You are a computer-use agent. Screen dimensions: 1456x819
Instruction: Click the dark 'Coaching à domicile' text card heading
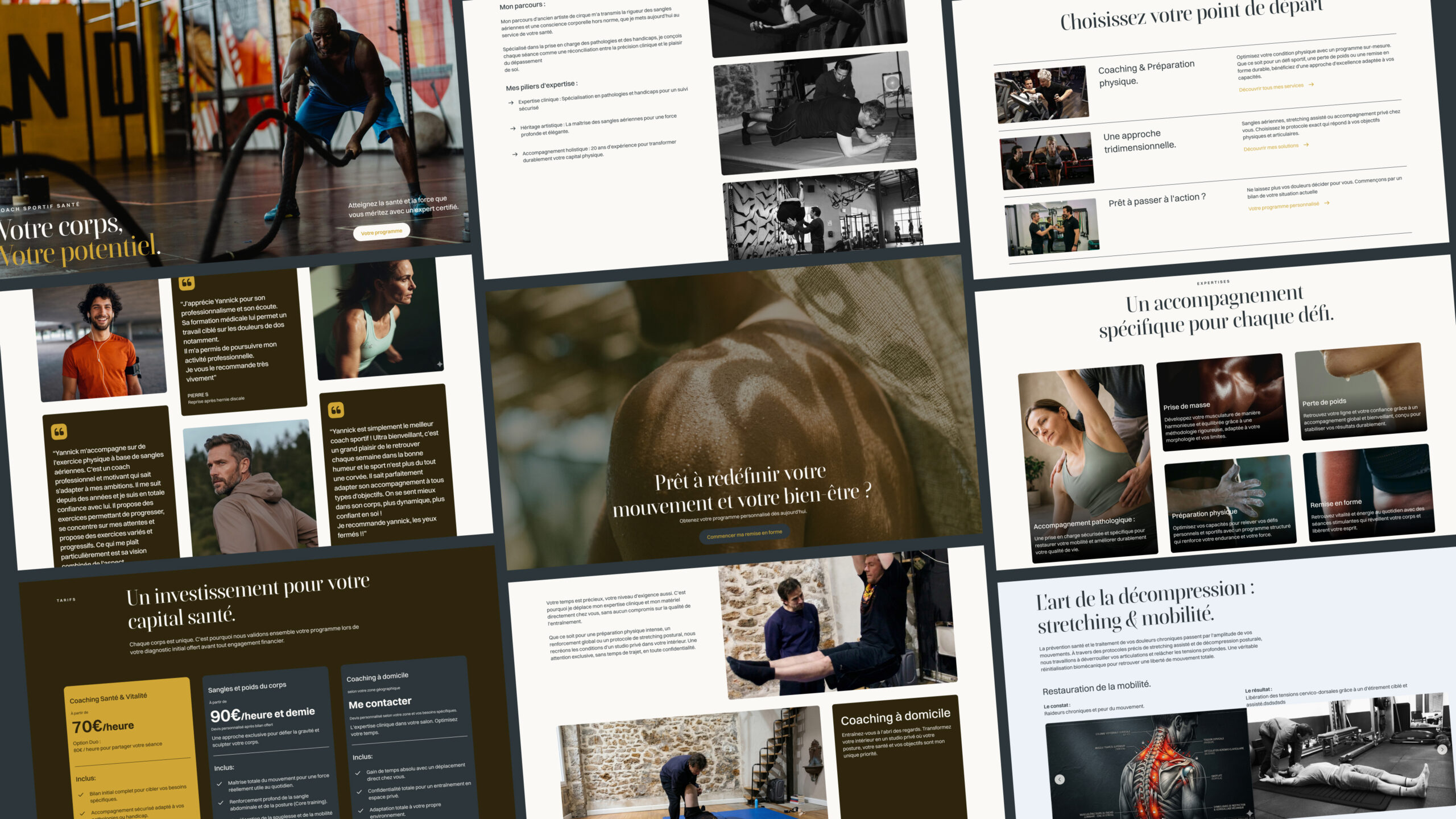pos(895,716)
